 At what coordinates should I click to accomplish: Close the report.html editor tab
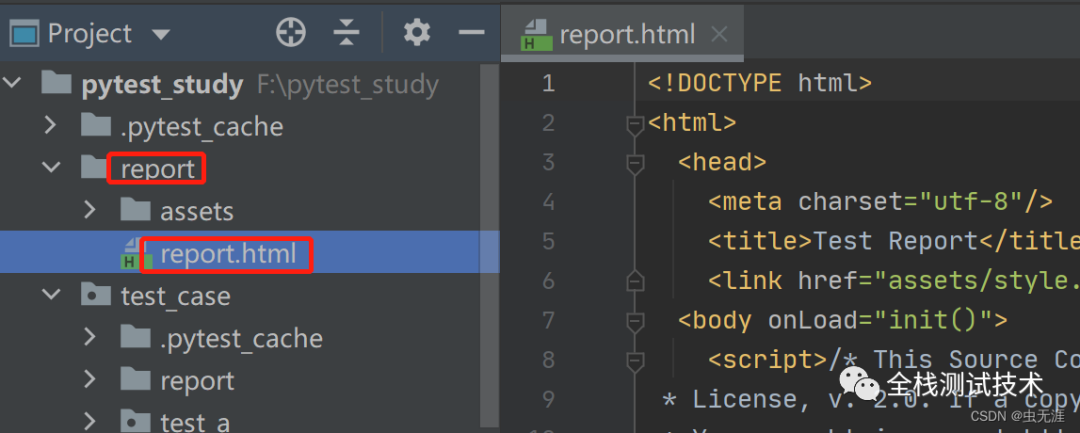tap(719, 34)
